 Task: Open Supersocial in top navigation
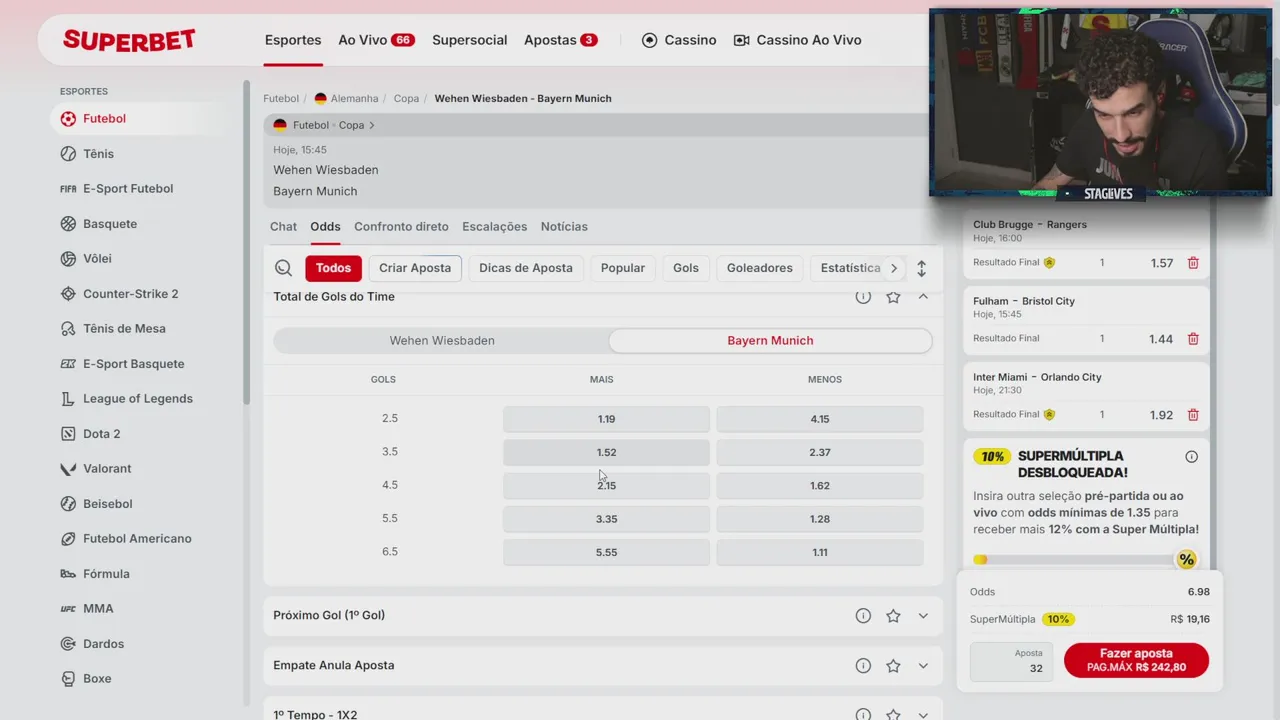click(x=470, y=40)
